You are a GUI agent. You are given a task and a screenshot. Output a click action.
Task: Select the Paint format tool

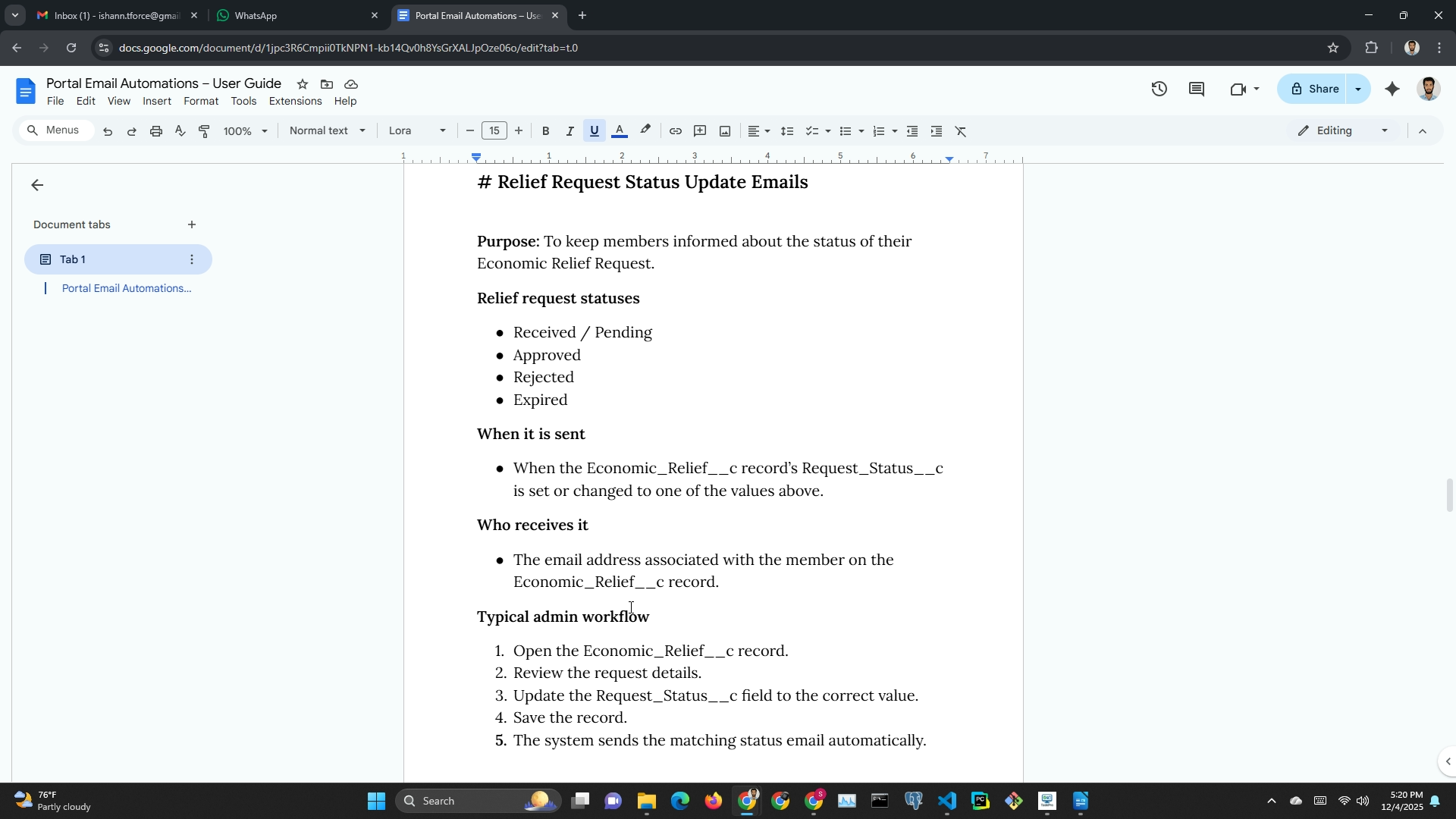tap(204, 131)
